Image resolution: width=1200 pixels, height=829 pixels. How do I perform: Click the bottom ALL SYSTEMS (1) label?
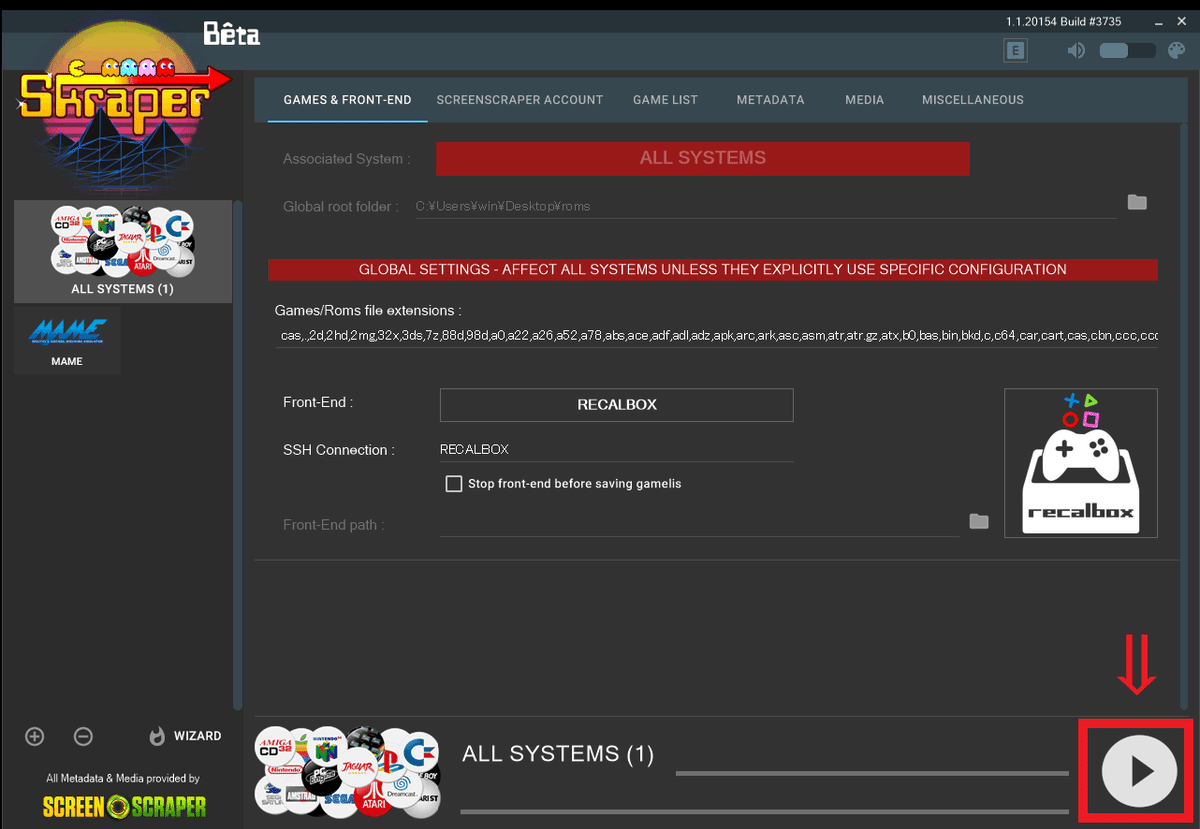pyautogui.click(x=558, y=754)
